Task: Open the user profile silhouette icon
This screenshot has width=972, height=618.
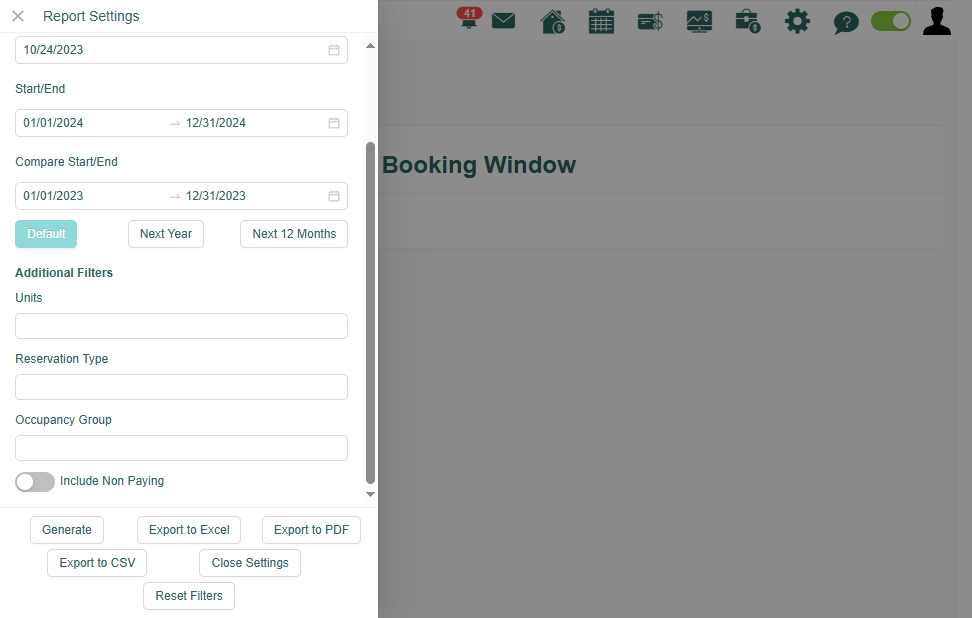Action: pyautogui.click(x=937, y=21)
